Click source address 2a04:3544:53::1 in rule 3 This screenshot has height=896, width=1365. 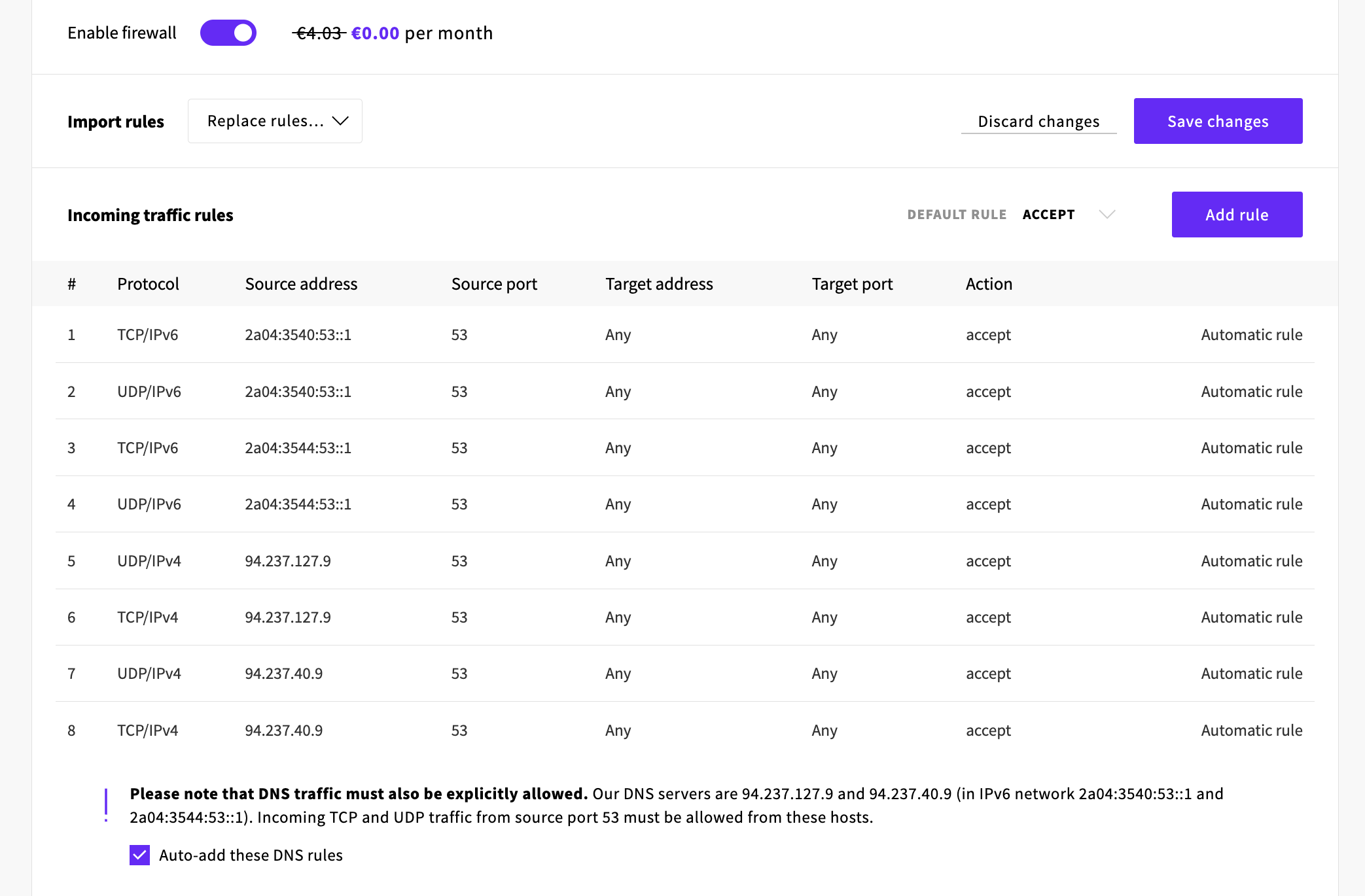tap(298, 448)
